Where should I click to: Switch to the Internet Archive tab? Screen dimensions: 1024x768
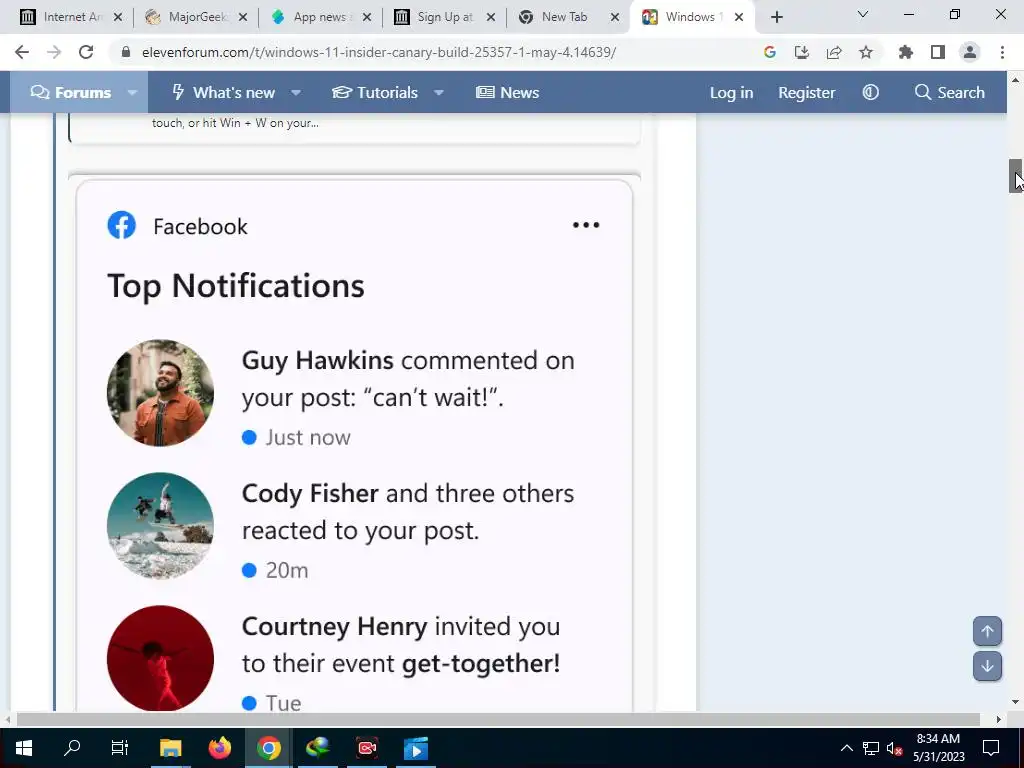tap(65, 17)
